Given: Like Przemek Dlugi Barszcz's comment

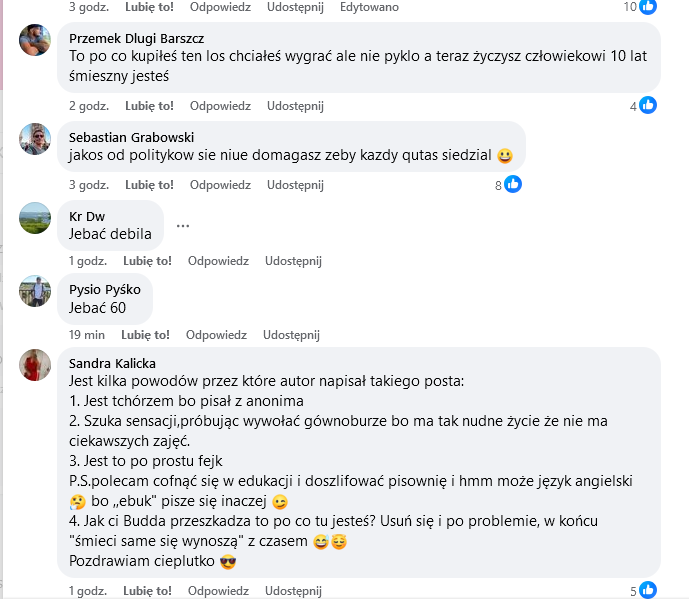Looking at the screenshot, I should point(149,105).
